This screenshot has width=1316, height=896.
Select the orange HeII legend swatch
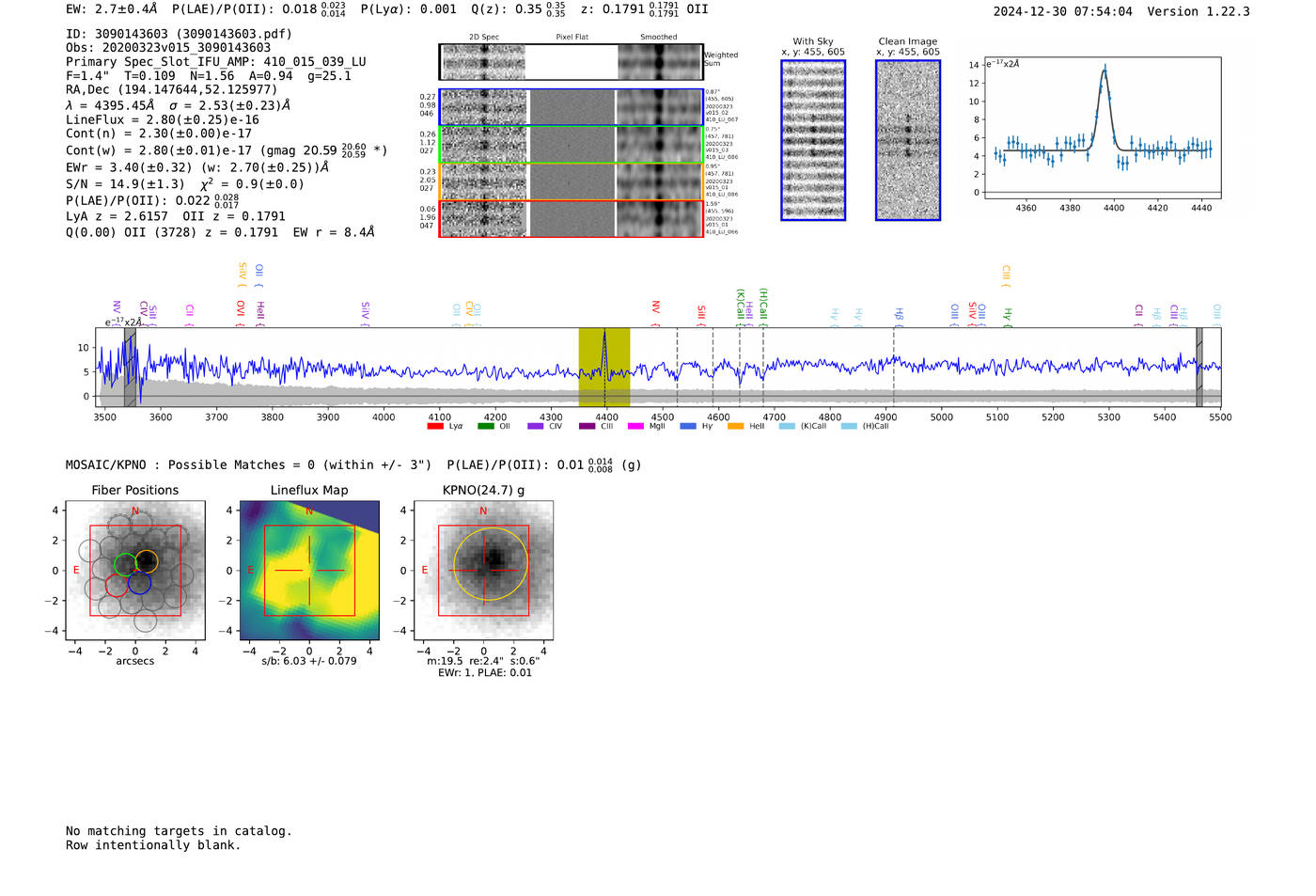point(735,426)
